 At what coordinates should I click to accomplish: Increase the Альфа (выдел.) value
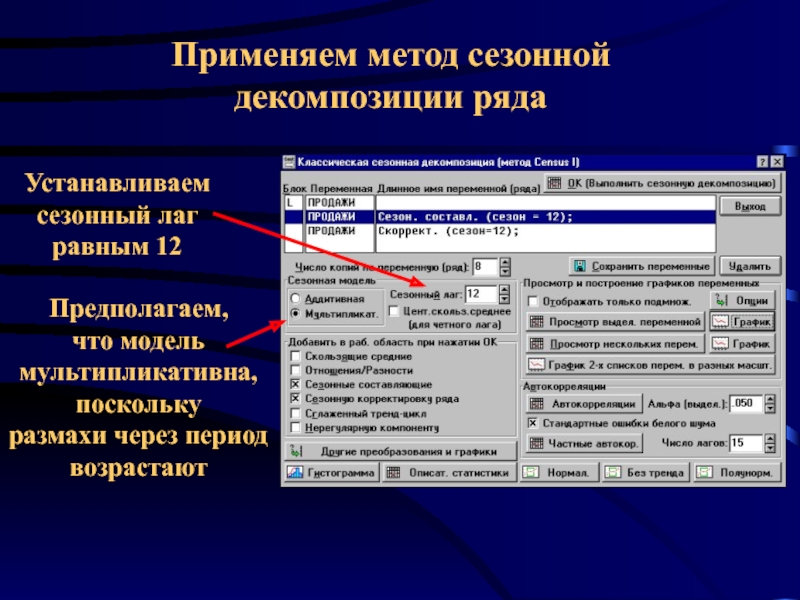(770, 399)
